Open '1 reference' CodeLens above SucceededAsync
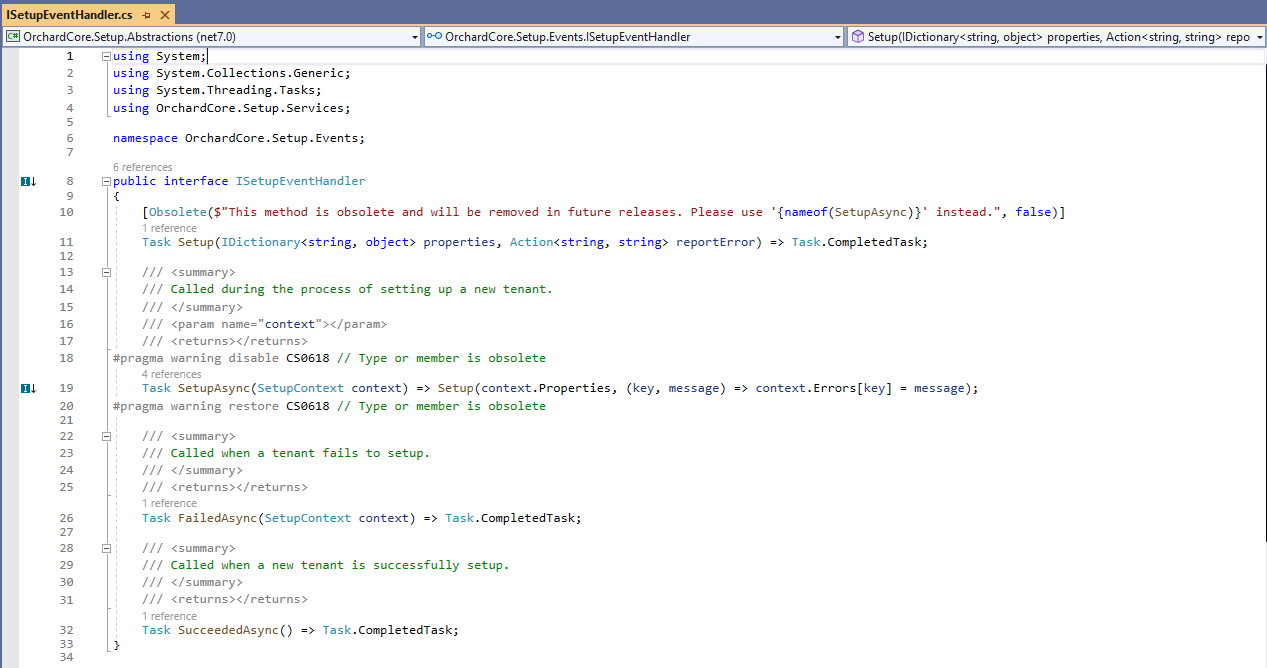Screen dimensions: 1267x668 pyautogui.click(x=169, y=617)
